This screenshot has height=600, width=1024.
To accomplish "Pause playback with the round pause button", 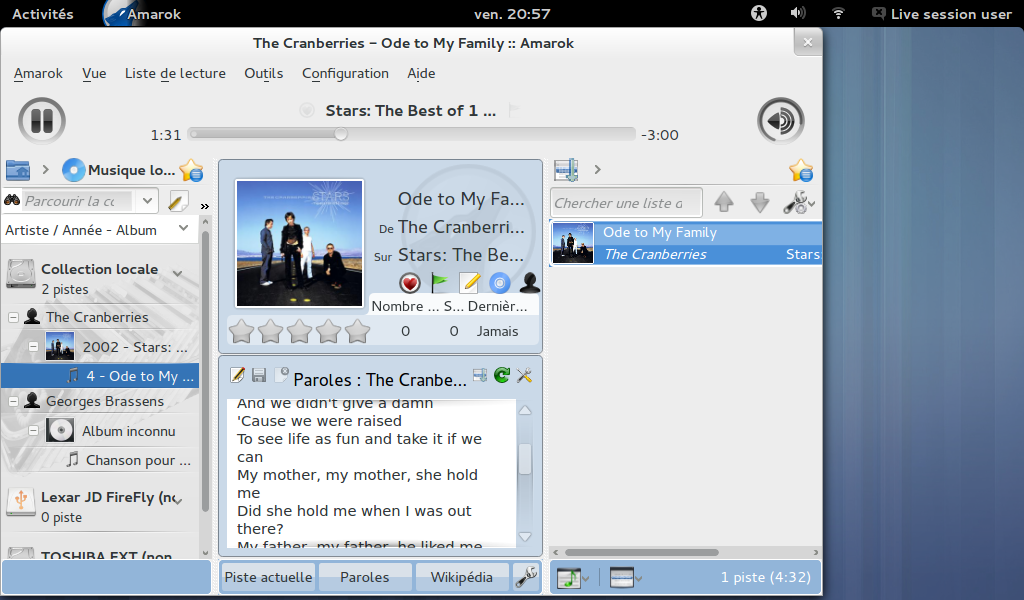I will pos(42,121).
